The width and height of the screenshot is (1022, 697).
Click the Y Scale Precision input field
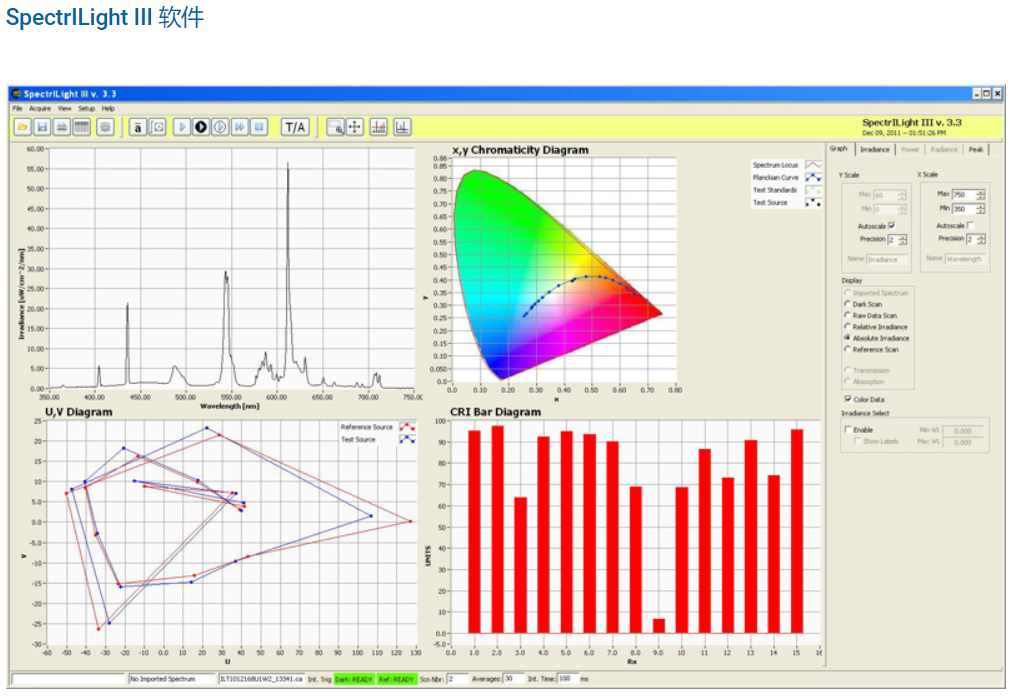tap(893, 240)
